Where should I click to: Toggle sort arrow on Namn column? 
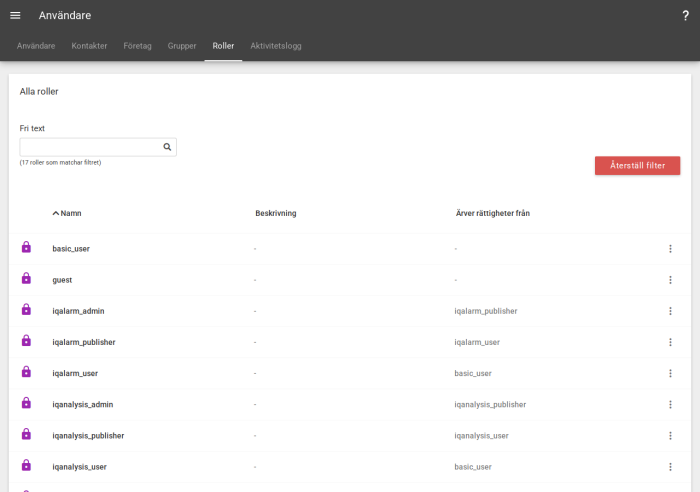(56, 213)
